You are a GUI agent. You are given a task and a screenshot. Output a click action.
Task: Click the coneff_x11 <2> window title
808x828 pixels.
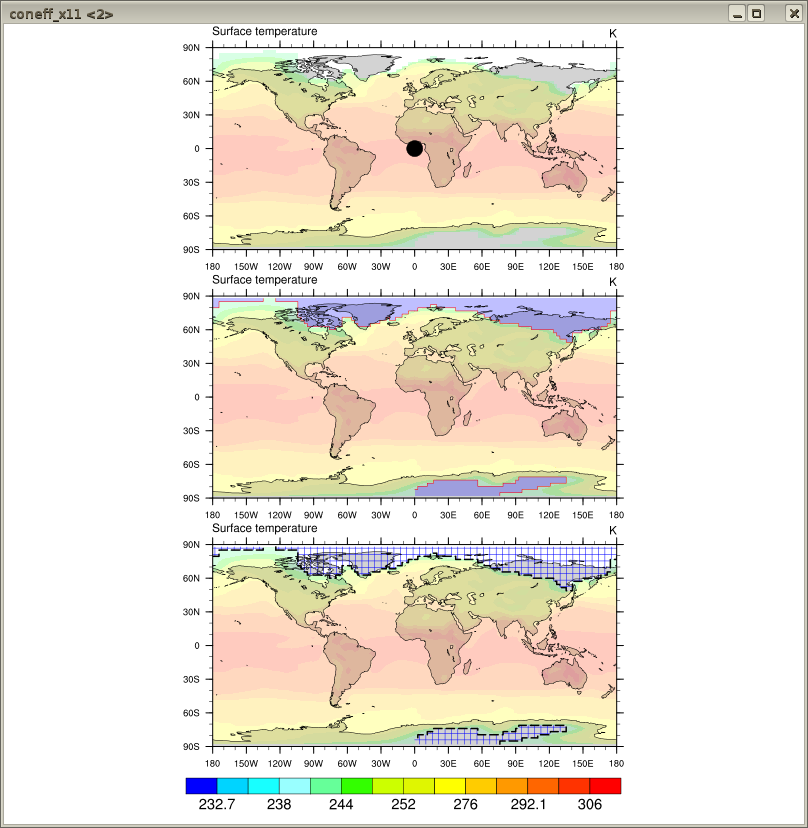click(61, 14)
